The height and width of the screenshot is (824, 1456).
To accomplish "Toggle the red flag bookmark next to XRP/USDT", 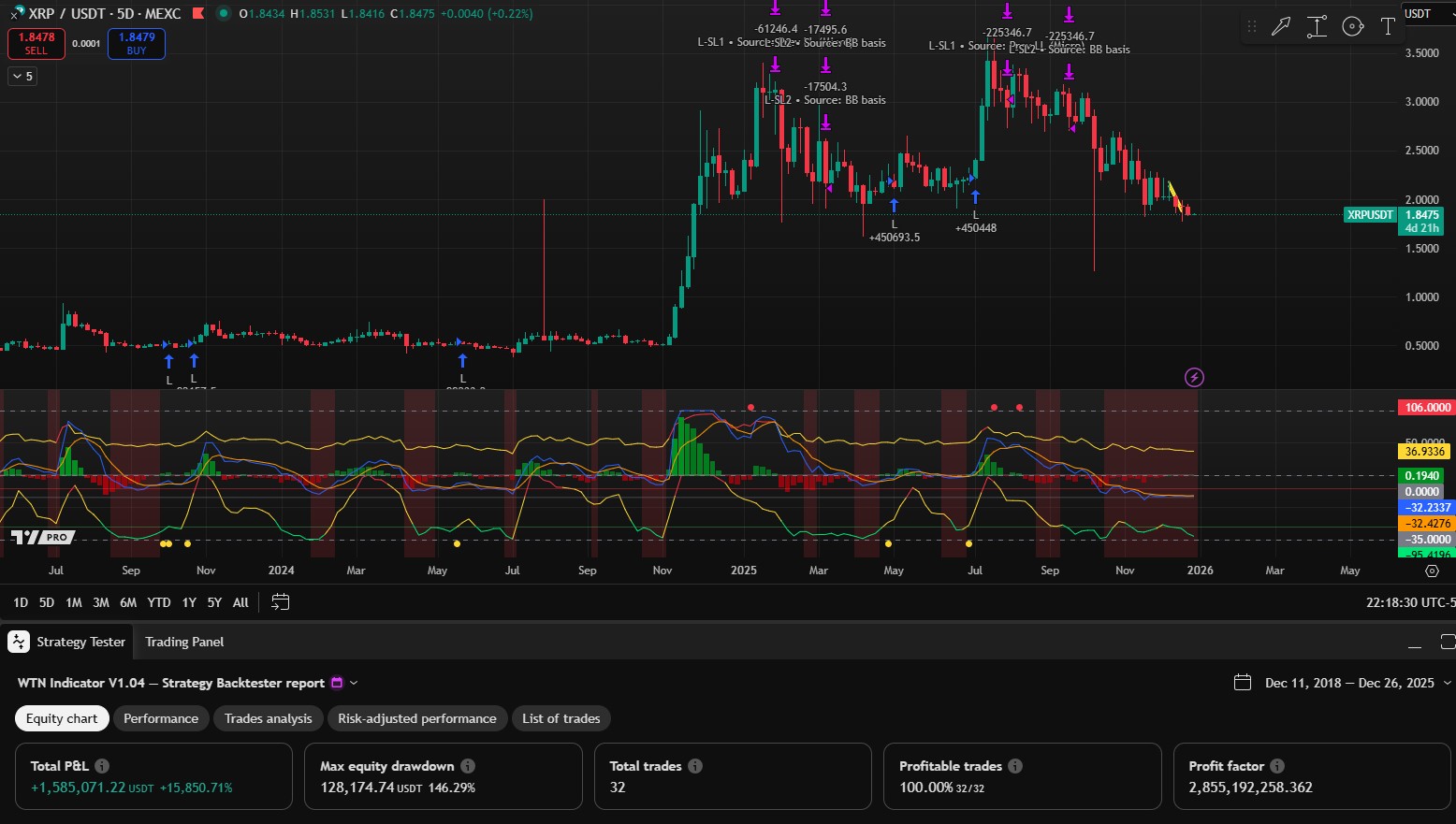I will pos(197,13).
